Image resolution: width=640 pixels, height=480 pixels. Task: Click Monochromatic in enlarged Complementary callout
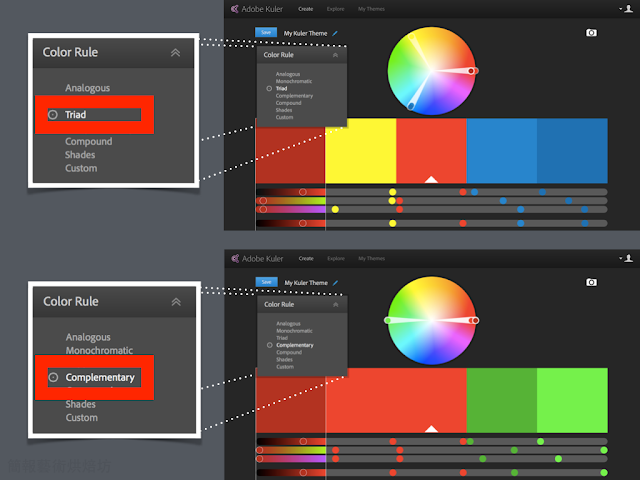click(99, 351)
